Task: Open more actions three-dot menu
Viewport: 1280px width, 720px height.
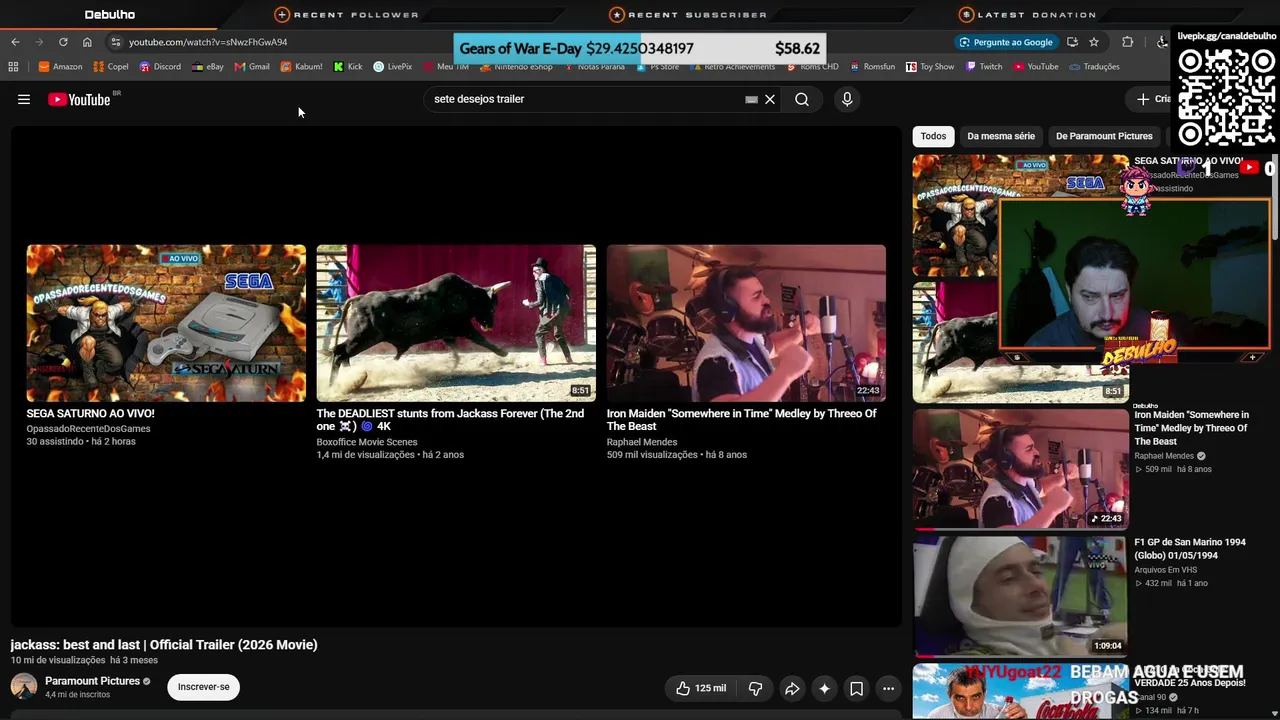Action: 888,688
